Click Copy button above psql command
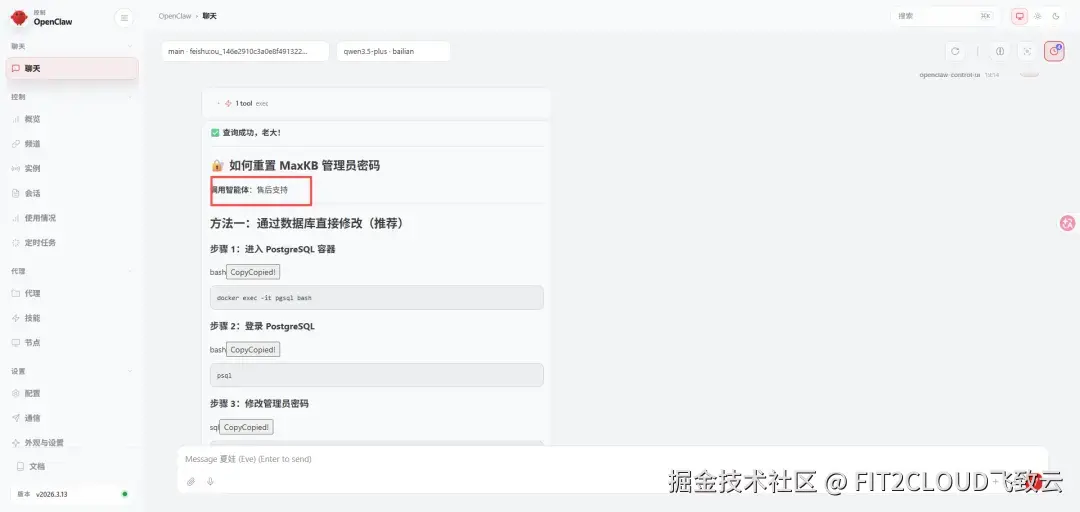Image resolution: width=1080 pixels, height=512 pixels. [x=253, y=349]
